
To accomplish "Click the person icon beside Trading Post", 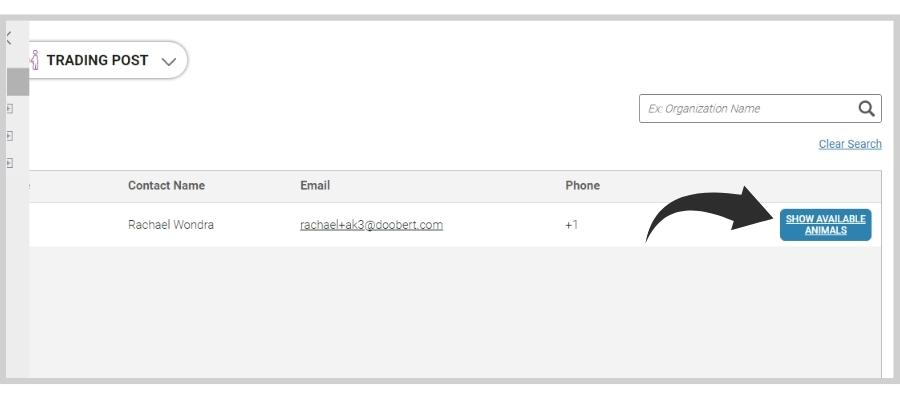I will point(34,60).
